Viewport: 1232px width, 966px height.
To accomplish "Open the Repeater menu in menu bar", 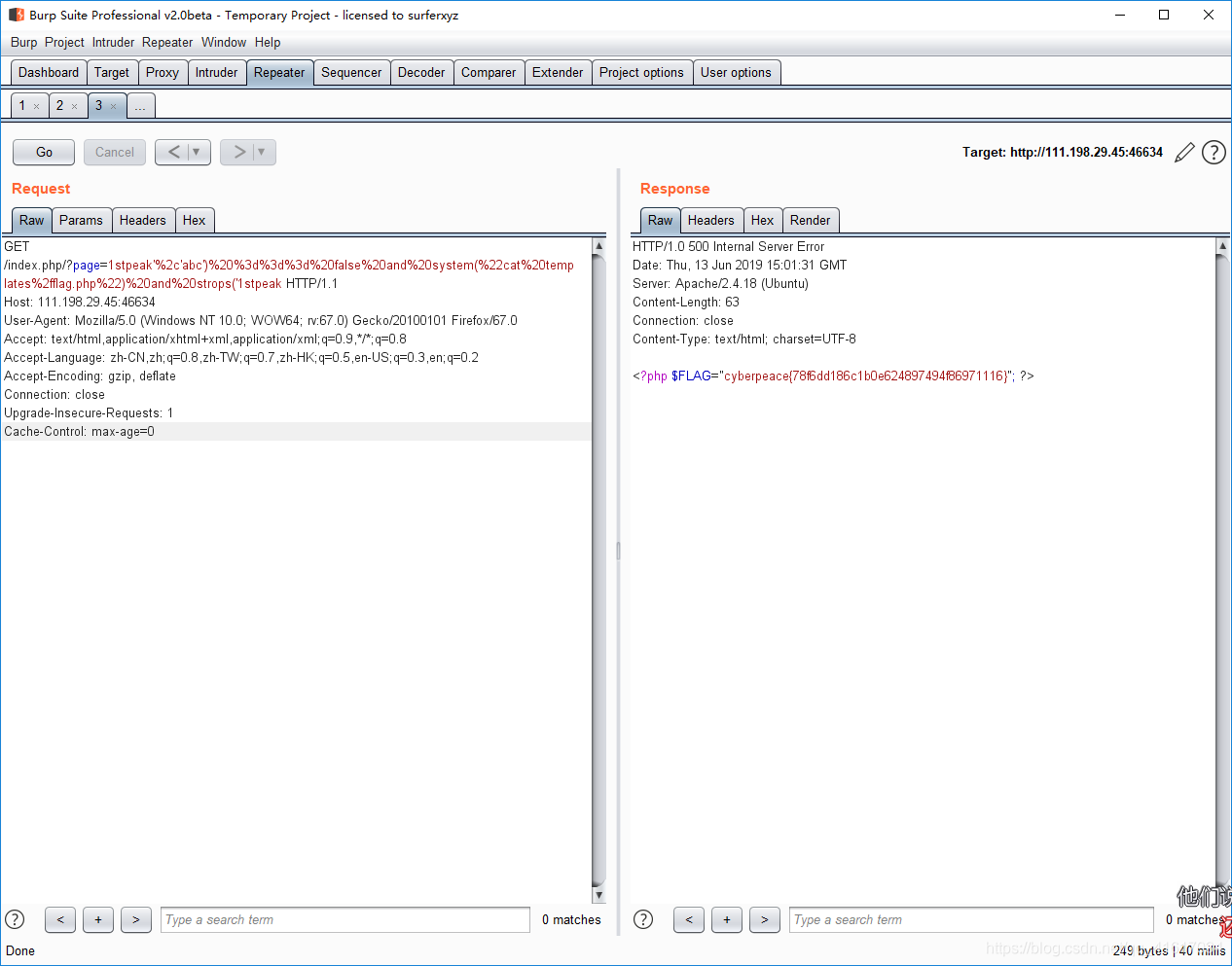I will click(167, 42).
